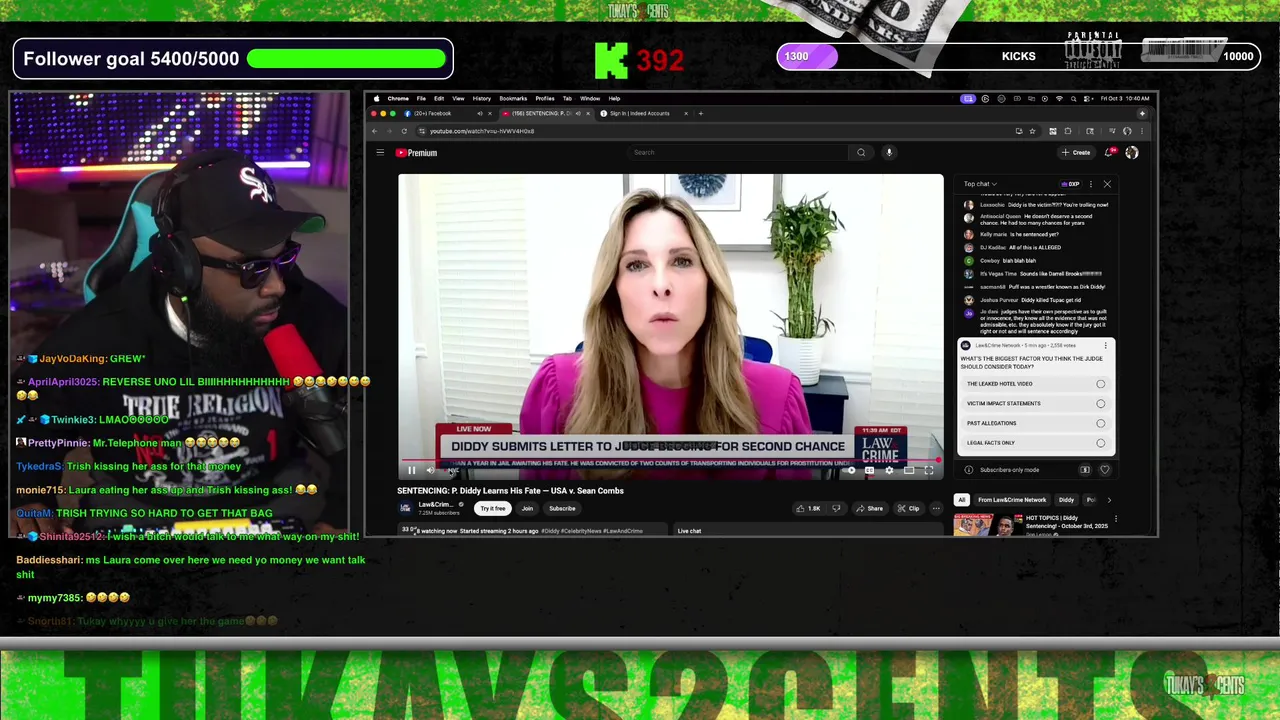Open the Profiles menu
The height and width of the screenshot is (720, 1280).
pos(545,99)
